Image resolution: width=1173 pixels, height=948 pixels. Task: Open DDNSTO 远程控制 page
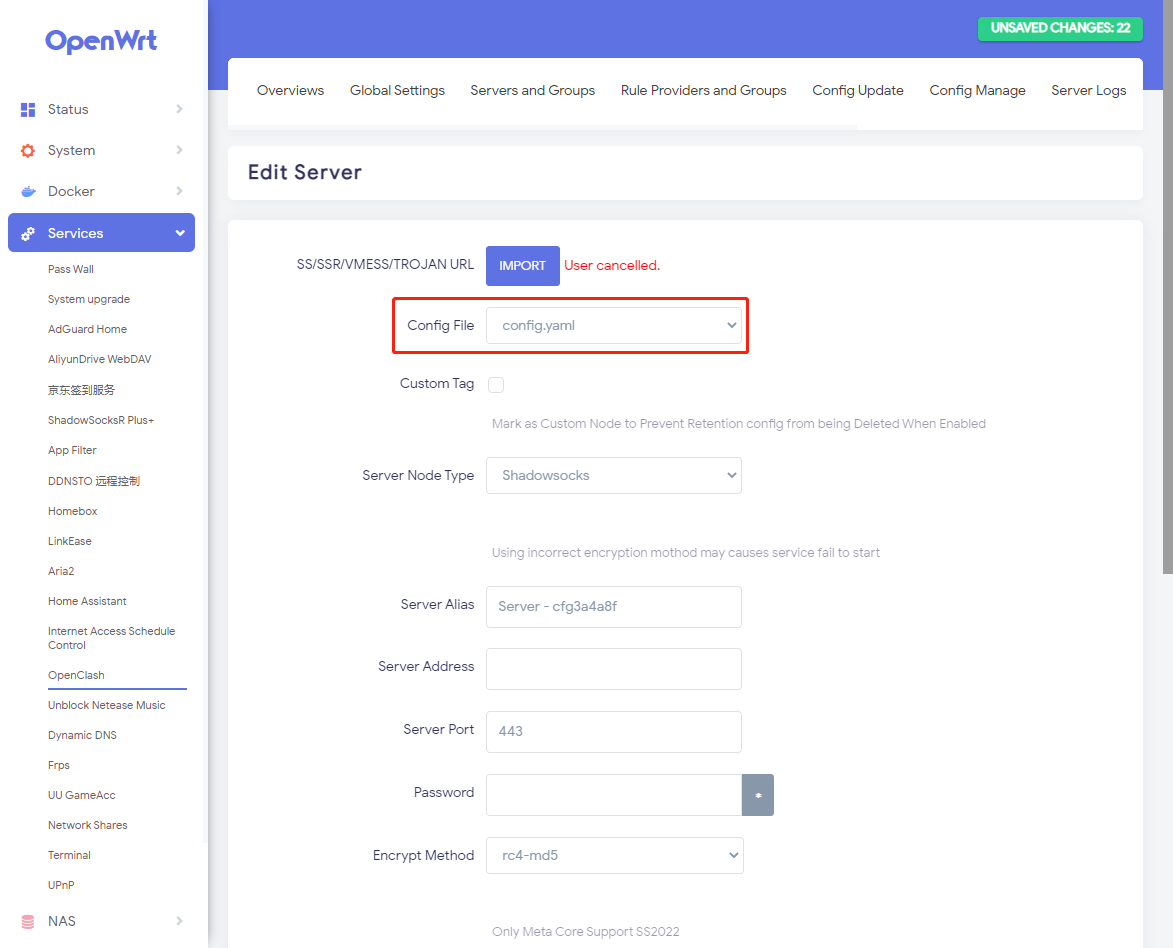point(94,481)
